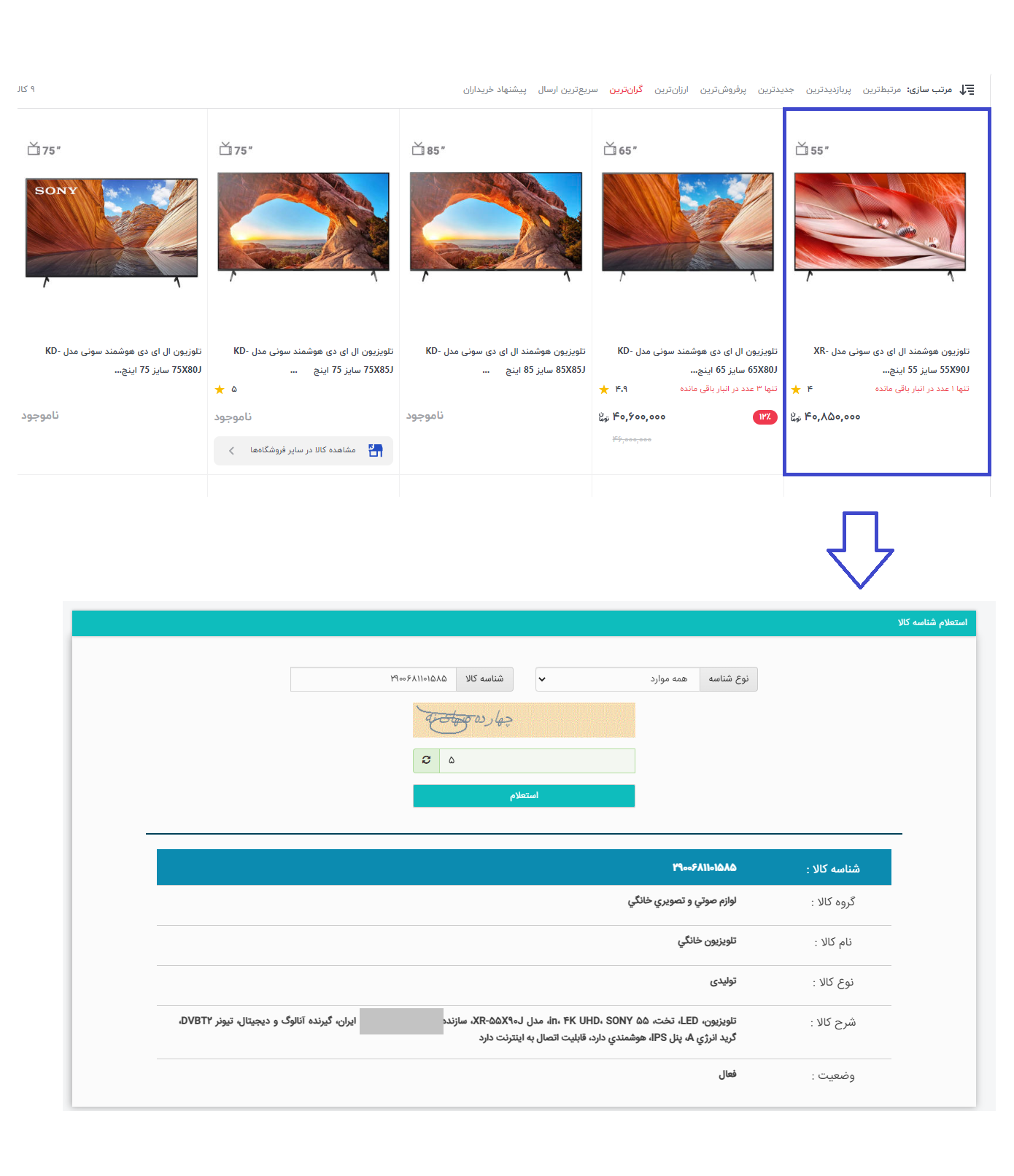1014x1176 pixels.
Task: Sort by سریع‌ترین ارسال
Action: (x=568, y=90)
